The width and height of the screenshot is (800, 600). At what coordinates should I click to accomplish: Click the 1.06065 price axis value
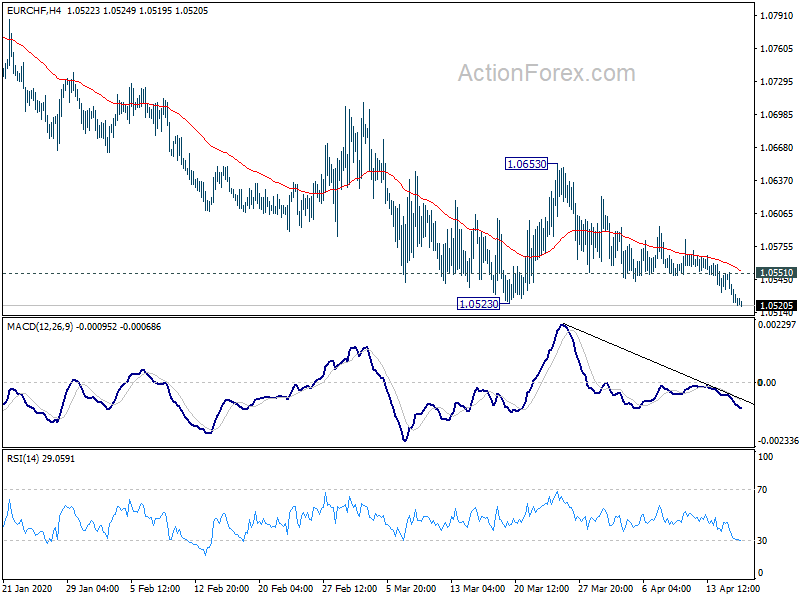coord(777,213)
